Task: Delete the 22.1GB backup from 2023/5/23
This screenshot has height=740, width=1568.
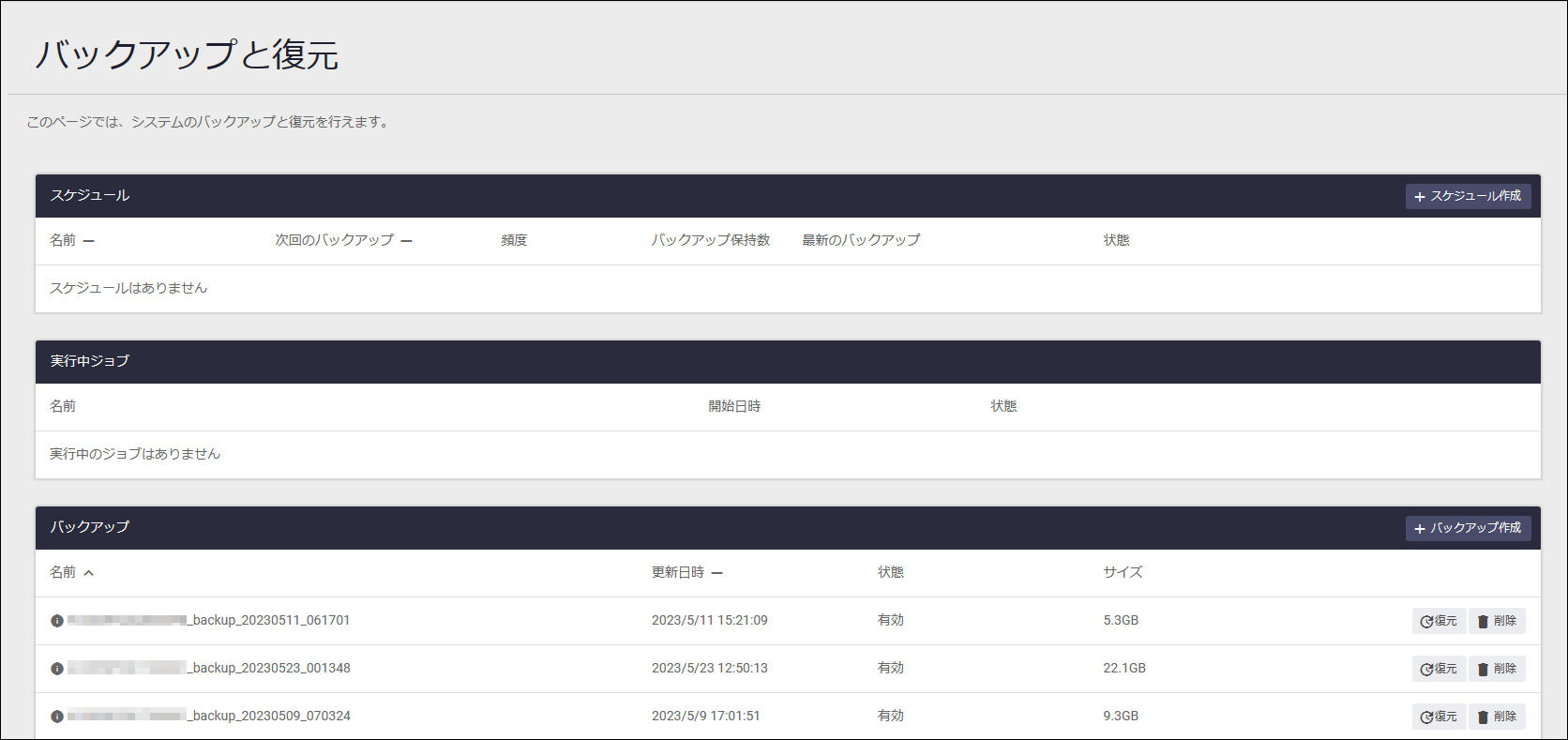Action: click(x=1497, y=669)
